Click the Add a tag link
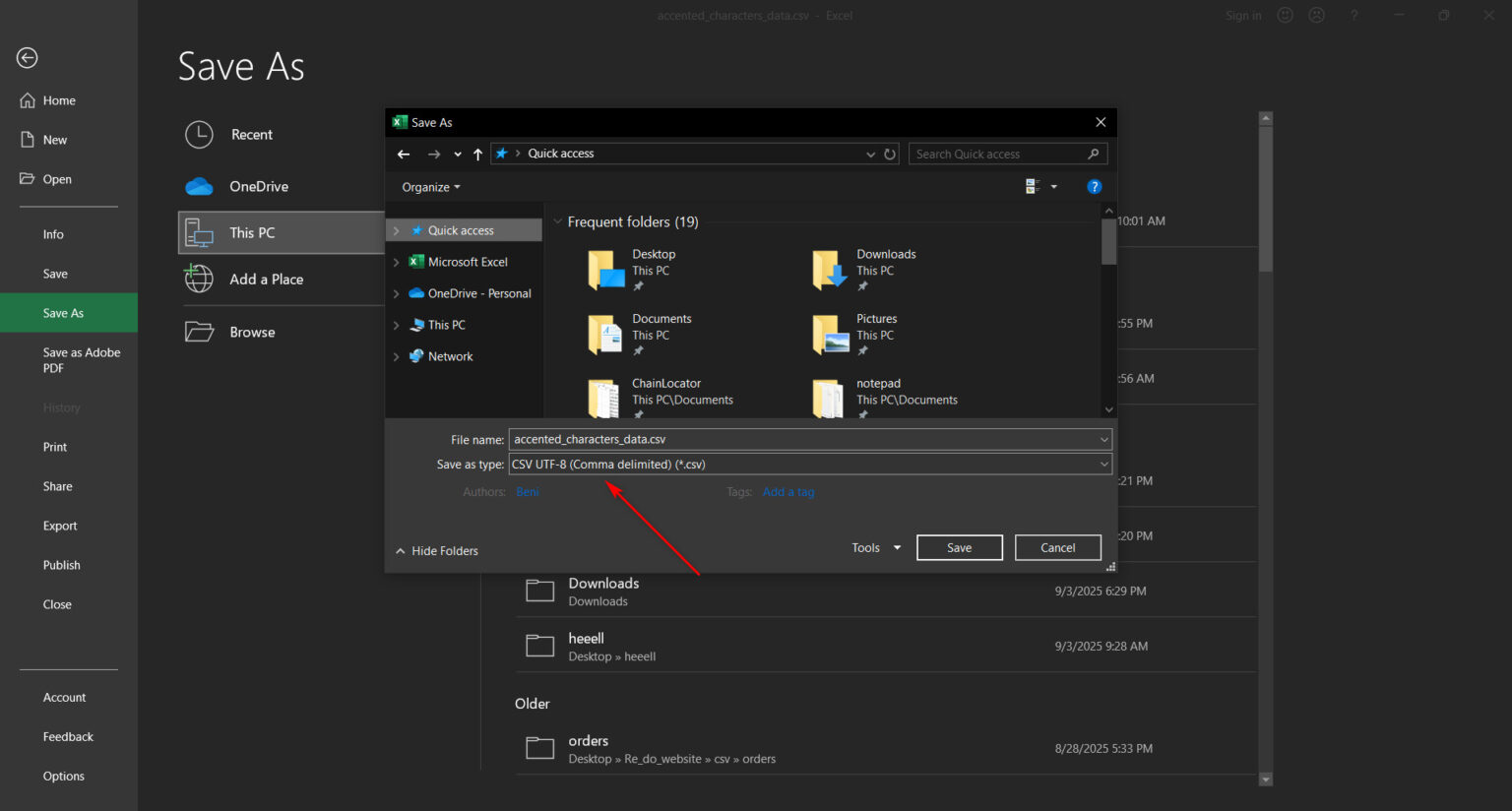Screen dimensions: 1512x811 787,492
